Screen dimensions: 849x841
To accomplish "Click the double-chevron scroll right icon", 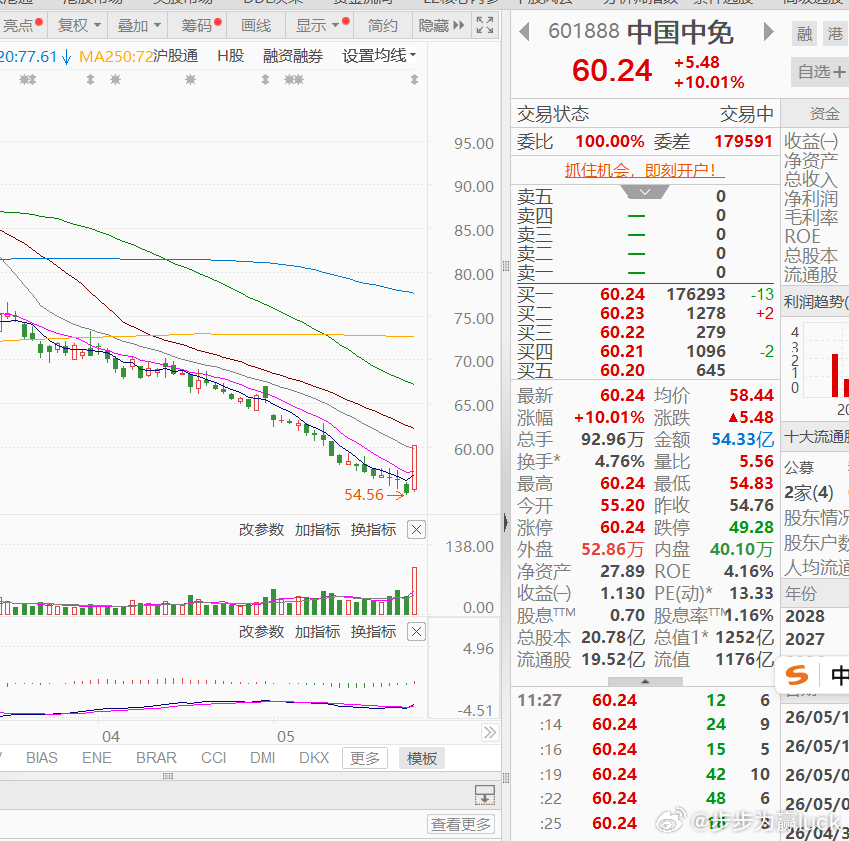I will tap(489, 733).
